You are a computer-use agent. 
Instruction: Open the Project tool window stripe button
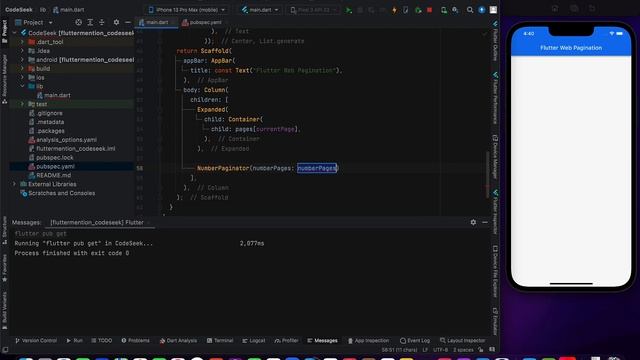pyautogui.click(x=4, y=32)
